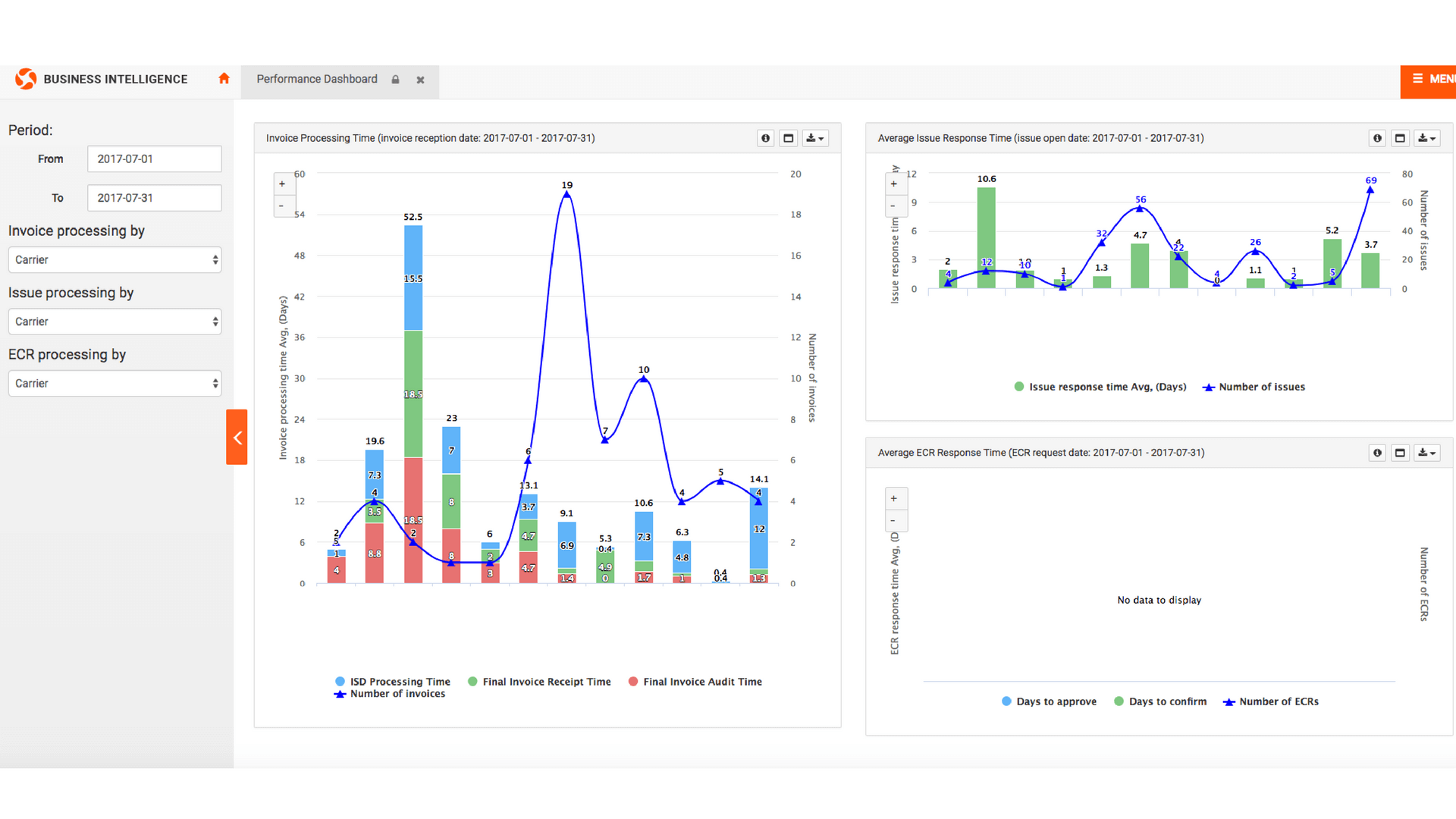Close the Performance Dashboard tab
The height and width of the screenshot is (819, 1456).
(x=420, y=80)
